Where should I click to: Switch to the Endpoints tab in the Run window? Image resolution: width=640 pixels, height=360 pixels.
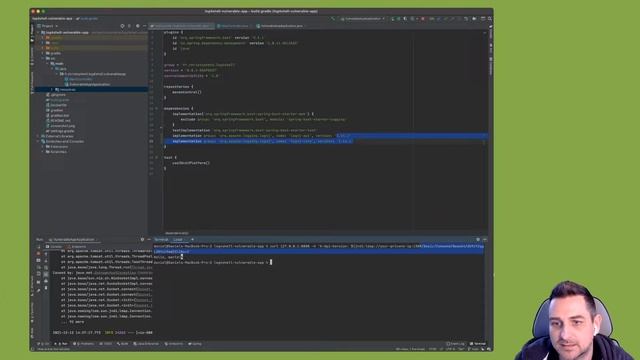click(x=77, y=247)
